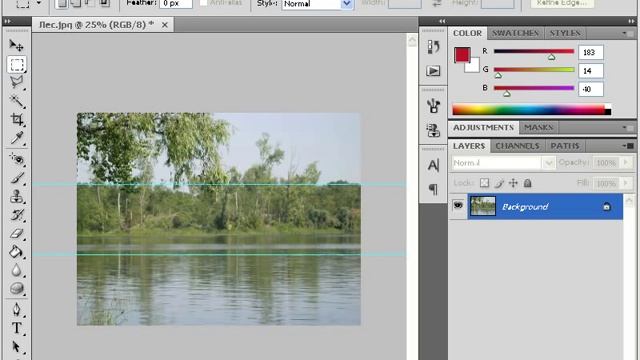Open the collapsed Brushes panel icon
Image resolution: width=640 pixels, height=360 pixels.
433,106
